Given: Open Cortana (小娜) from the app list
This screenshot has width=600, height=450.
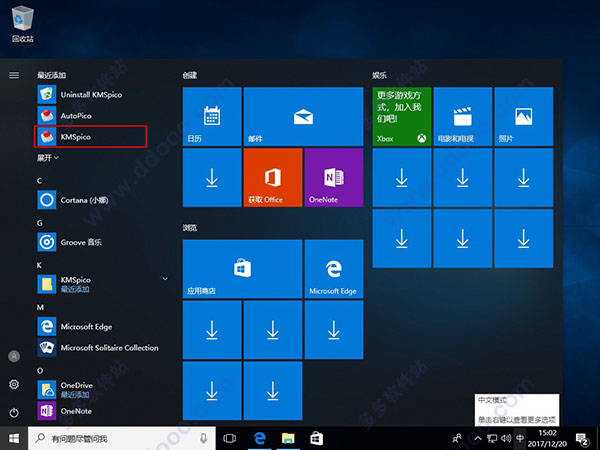Looking at the screenshot, I should 91,200.
